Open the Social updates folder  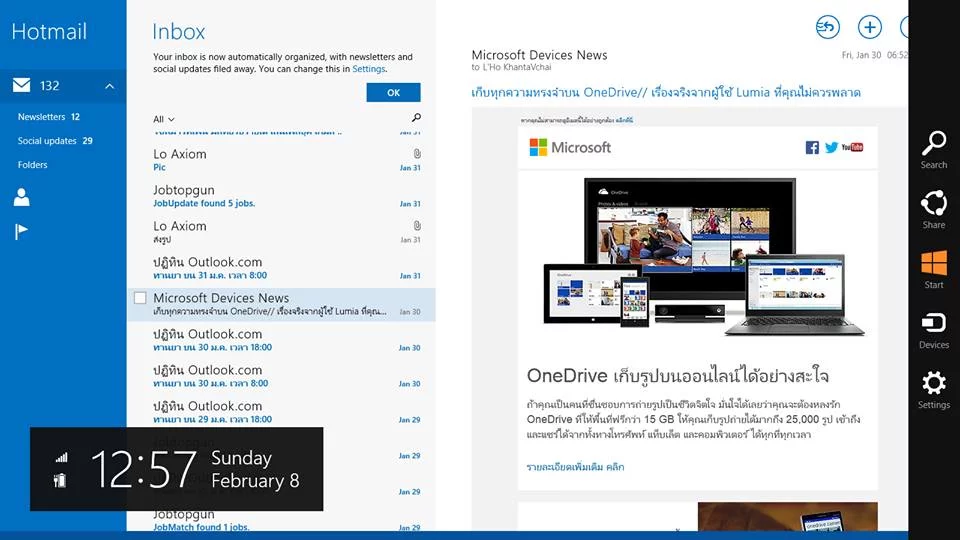[x=54, y=141]
